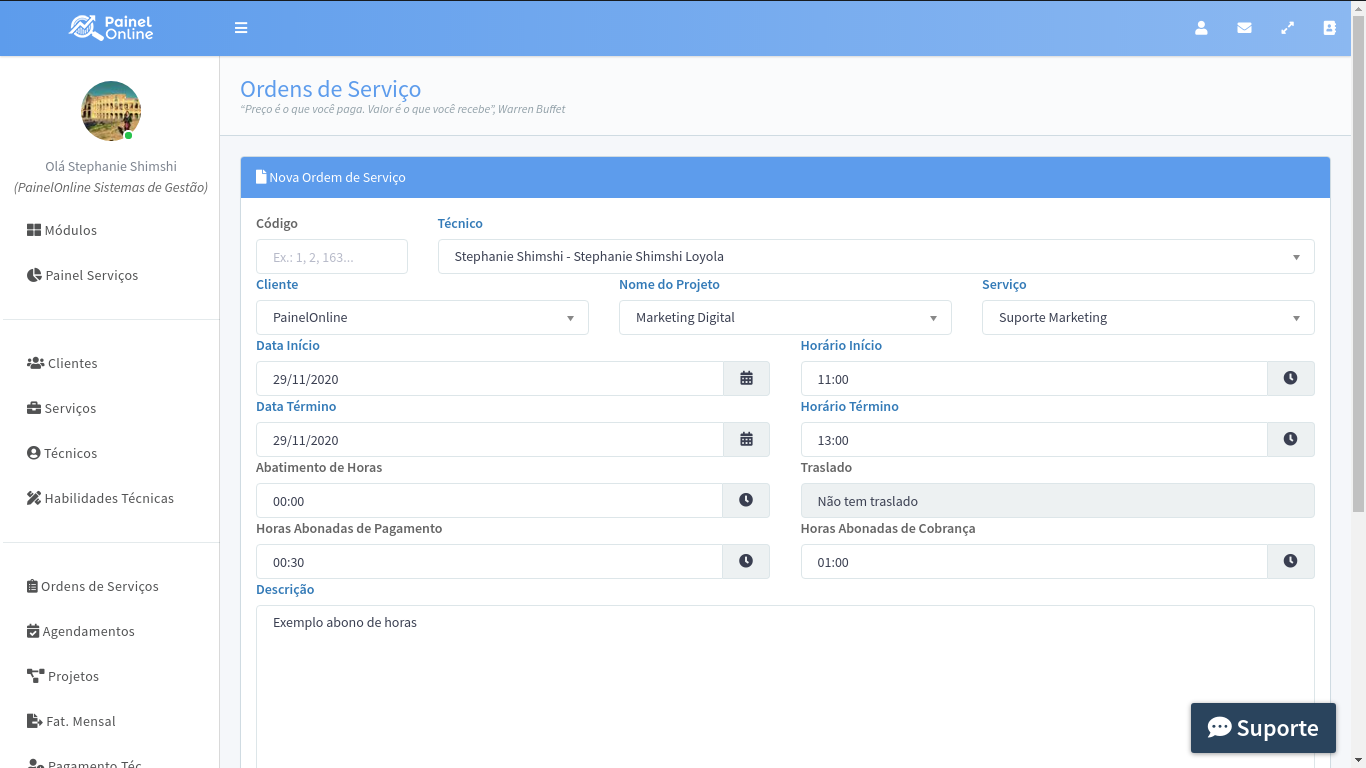Image resolution: width=1366 pixels, height=768 pixels.
Task: Open calendar picker for Data Término
Action: click(x=746, y=440)
